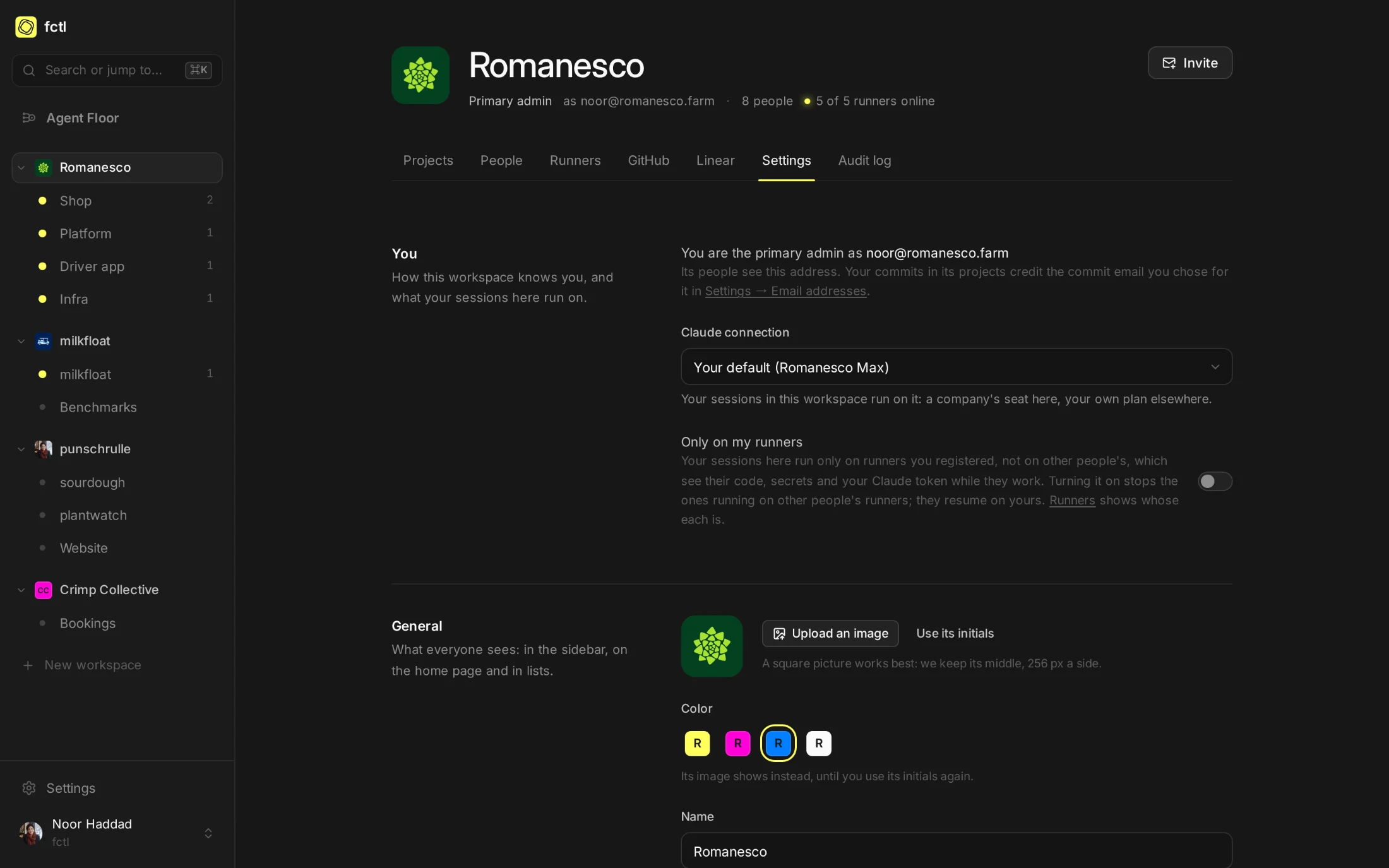This screenshot has height=868, width=1389.
Task: Click Upload an image button
Action: click(830, 634)
